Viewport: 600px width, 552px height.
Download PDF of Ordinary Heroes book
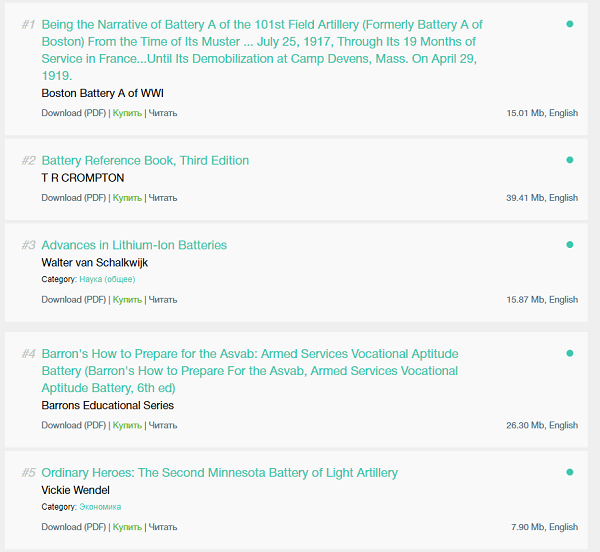click(x=74, y=527)
